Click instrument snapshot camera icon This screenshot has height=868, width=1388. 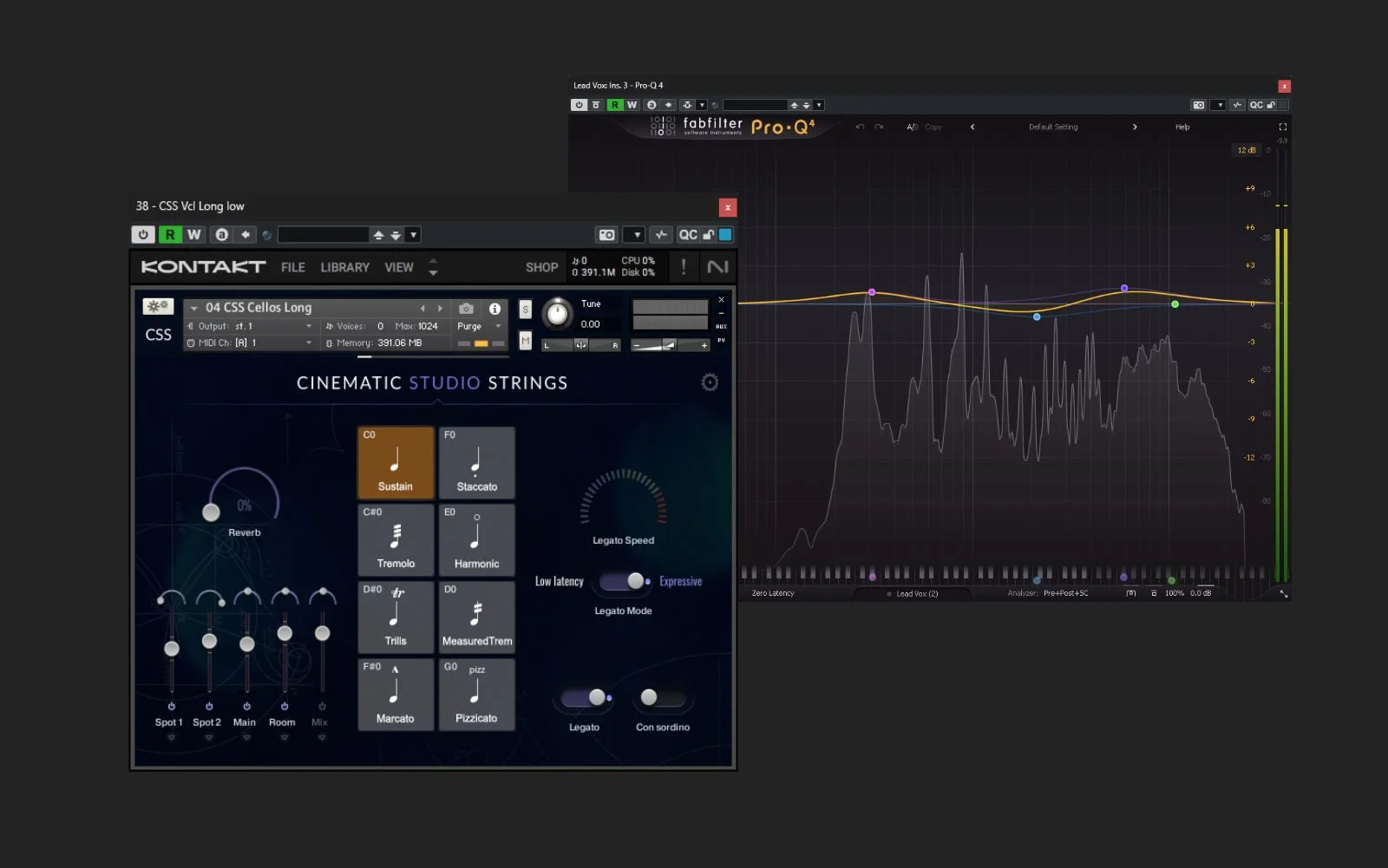click(x=467, y=309)
